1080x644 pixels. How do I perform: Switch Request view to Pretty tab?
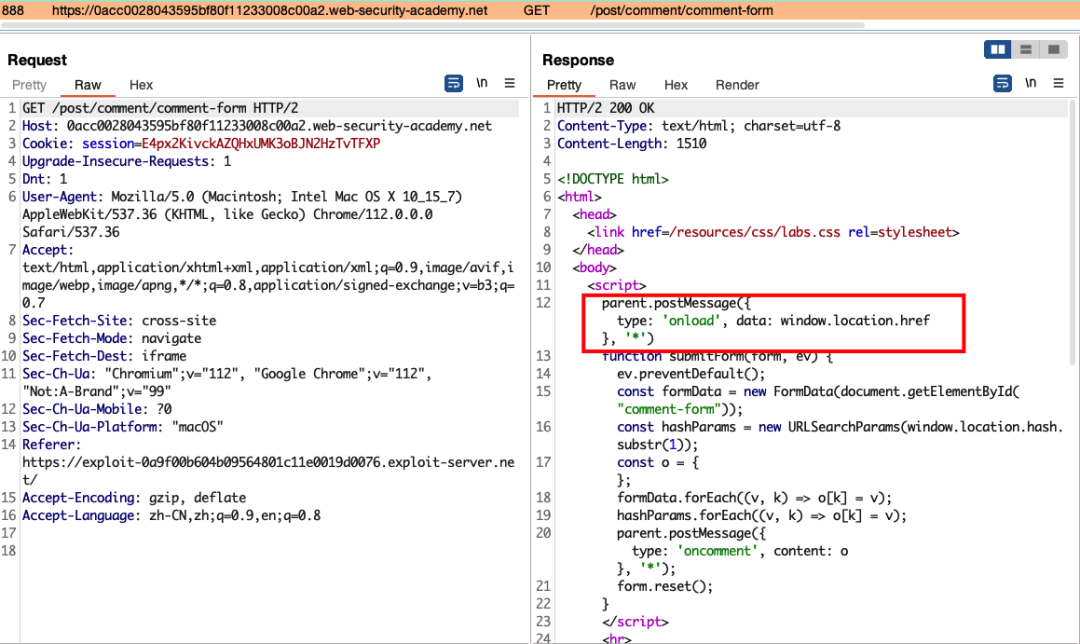coord(29,85)
